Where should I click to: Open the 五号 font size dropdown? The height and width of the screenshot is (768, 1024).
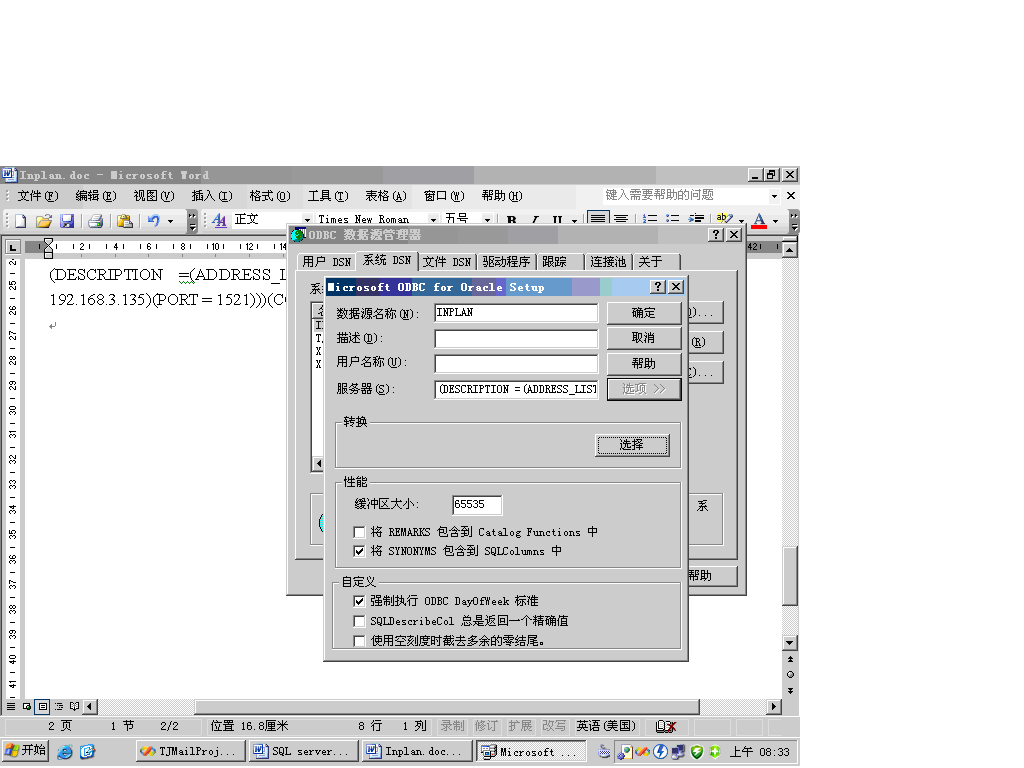pyautogui.click(x=487, y=219)
